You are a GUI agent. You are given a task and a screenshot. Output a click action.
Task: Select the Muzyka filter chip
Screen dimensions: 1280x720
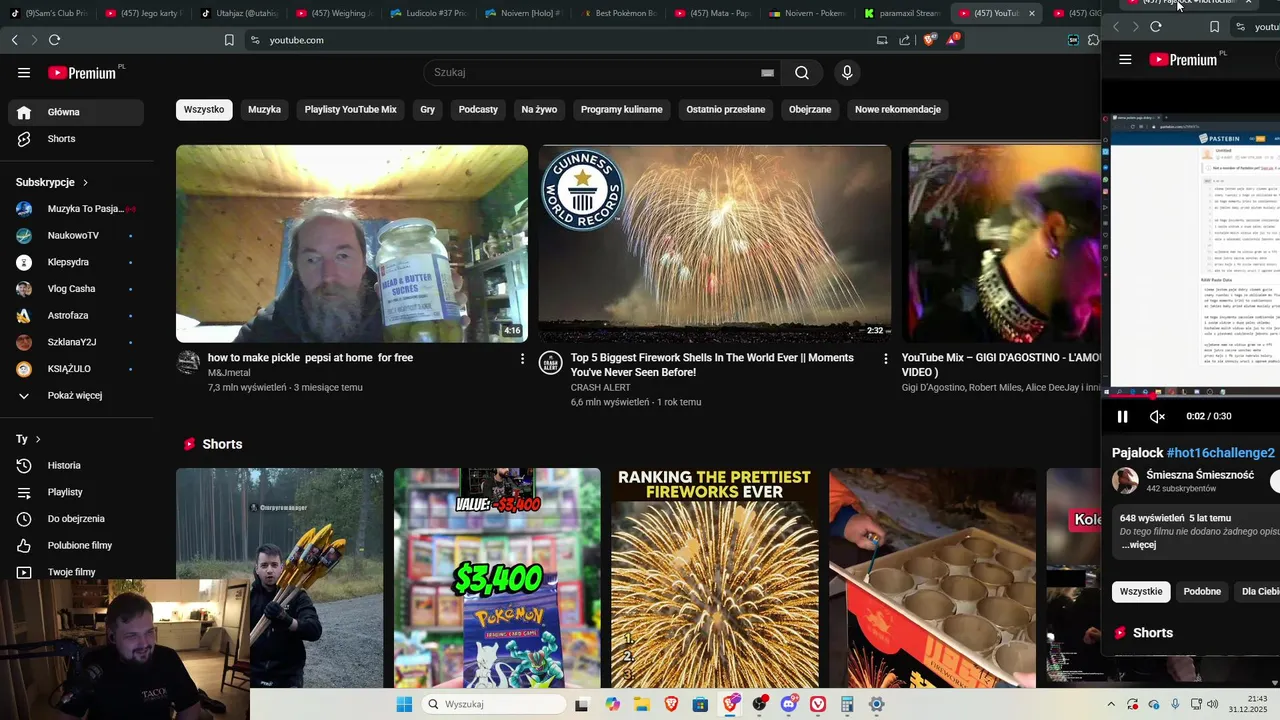click(x=264, y=110)
